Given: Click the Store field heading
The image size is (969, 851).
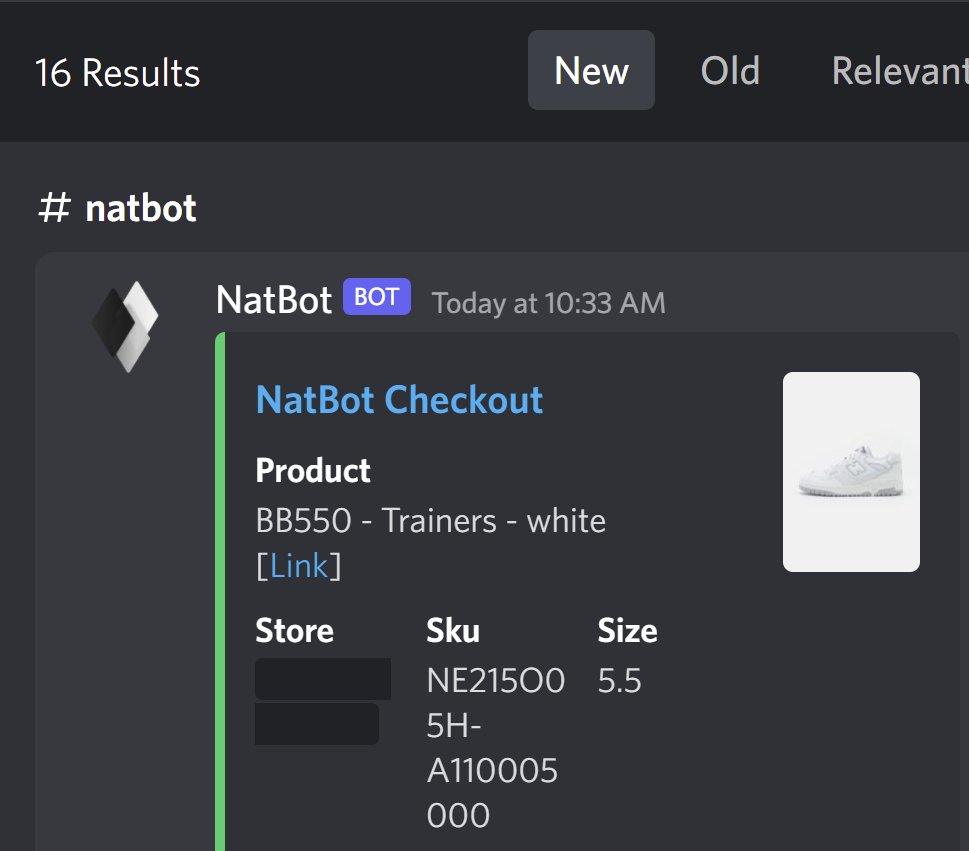Looking at the screenshot, I should tap(294, 630).
